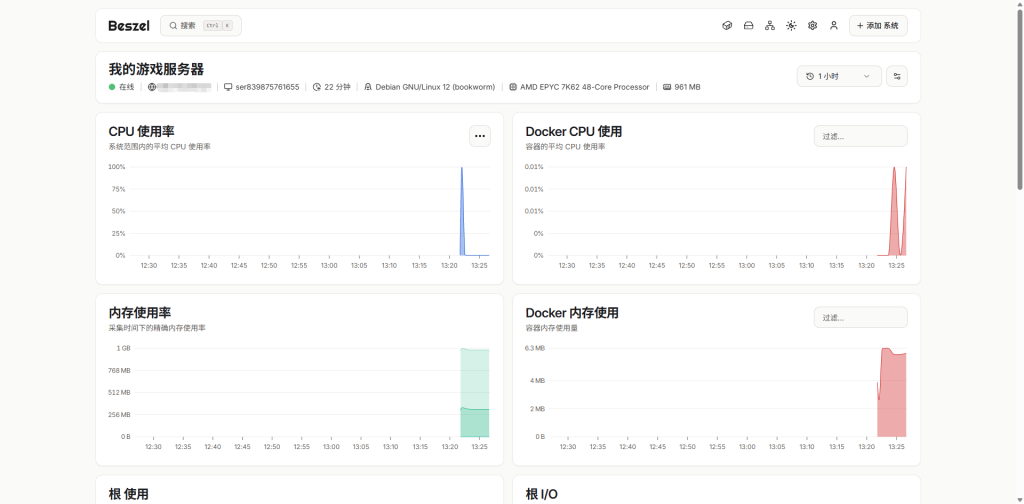Click the 768 MB axis label
This screenshot has width=1024, height=504.
(x=119, y=370)
